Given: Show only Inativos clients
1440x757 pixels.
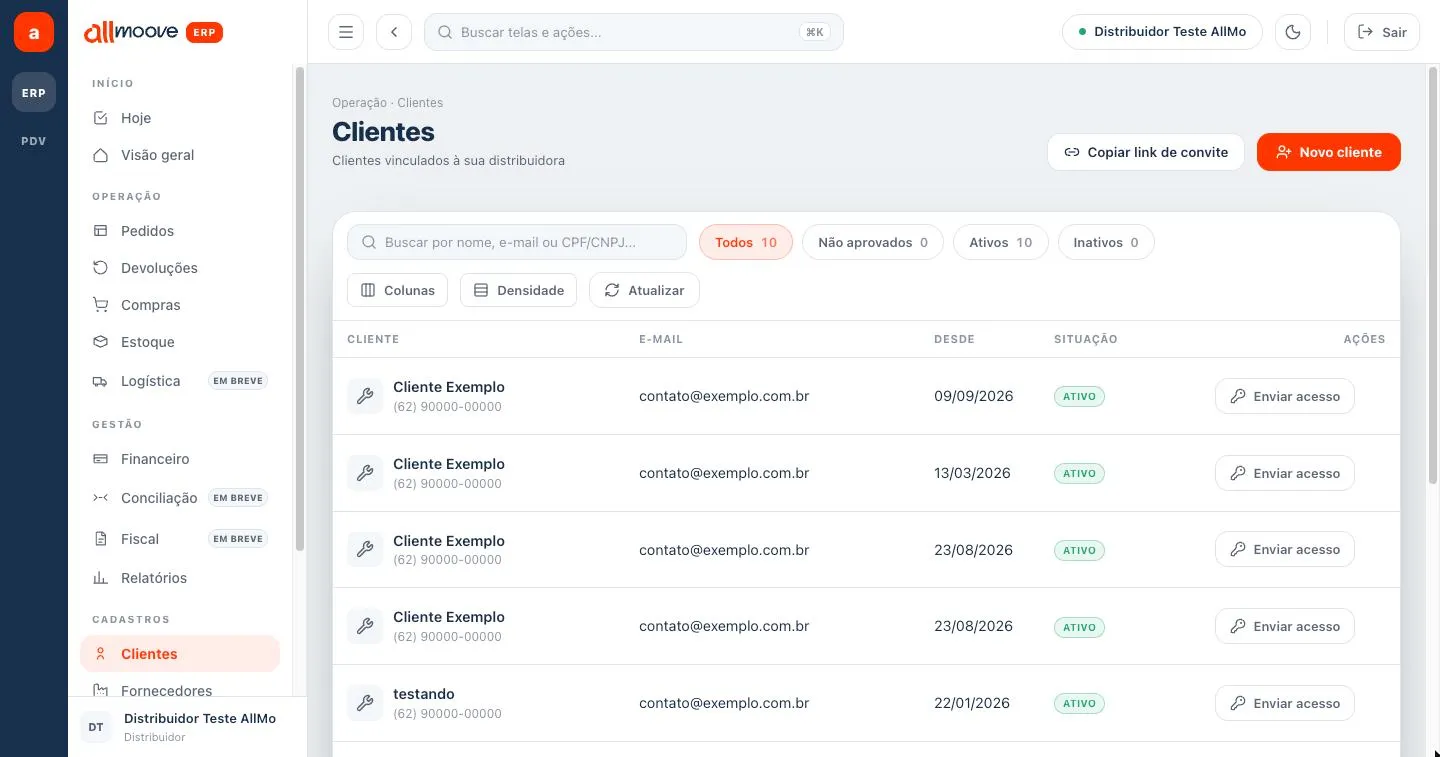Looking at the screenshot, I should point(1106,242).
